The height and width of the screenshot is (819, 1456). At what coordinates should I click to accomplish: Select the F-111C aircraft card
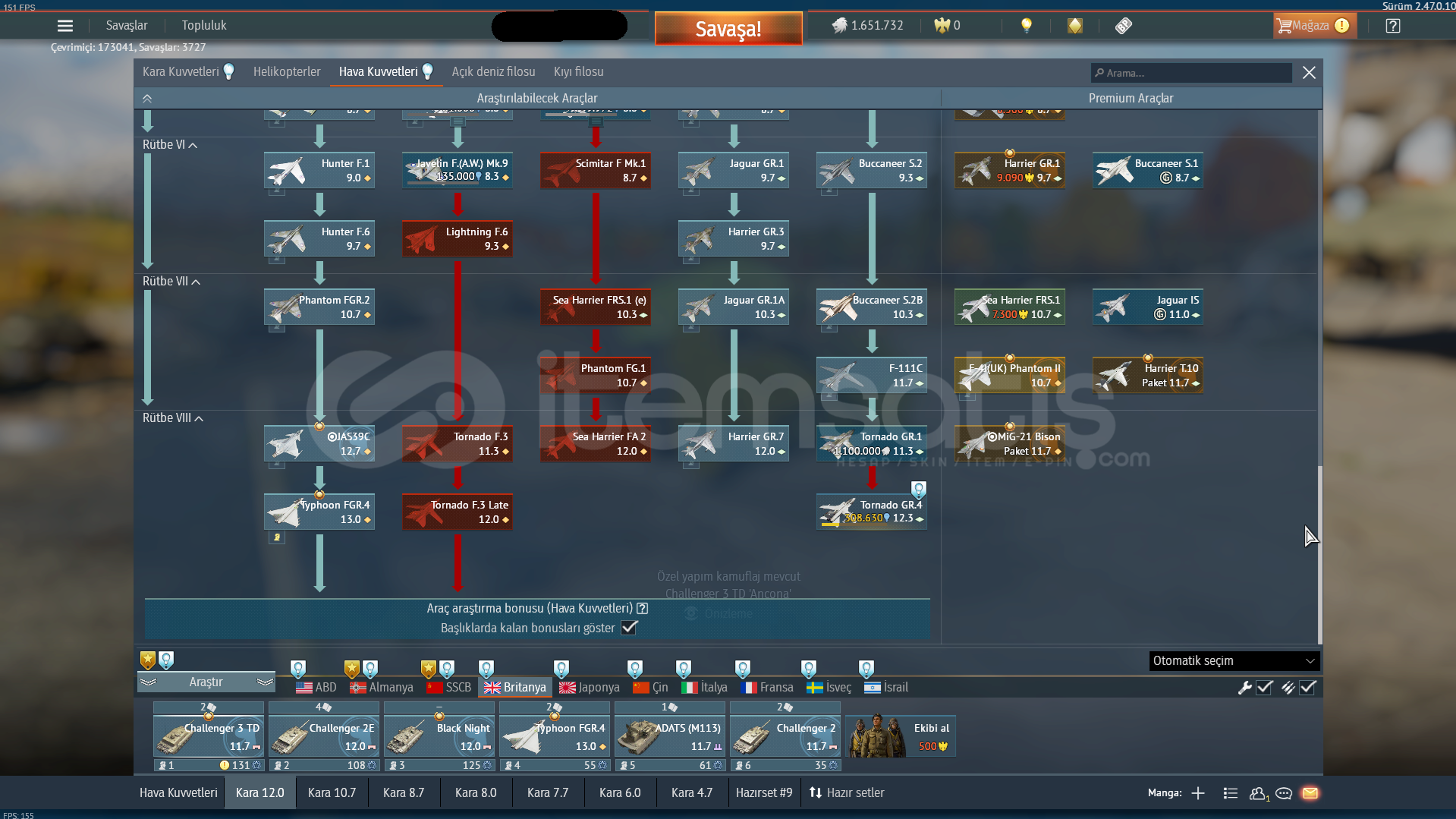[x=872, y=375]
